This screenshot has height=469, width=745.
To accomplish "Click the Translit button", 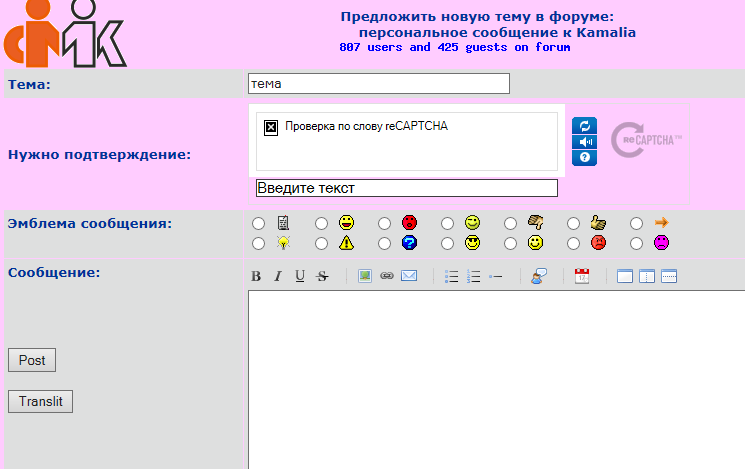I will [x=40, y=402].
